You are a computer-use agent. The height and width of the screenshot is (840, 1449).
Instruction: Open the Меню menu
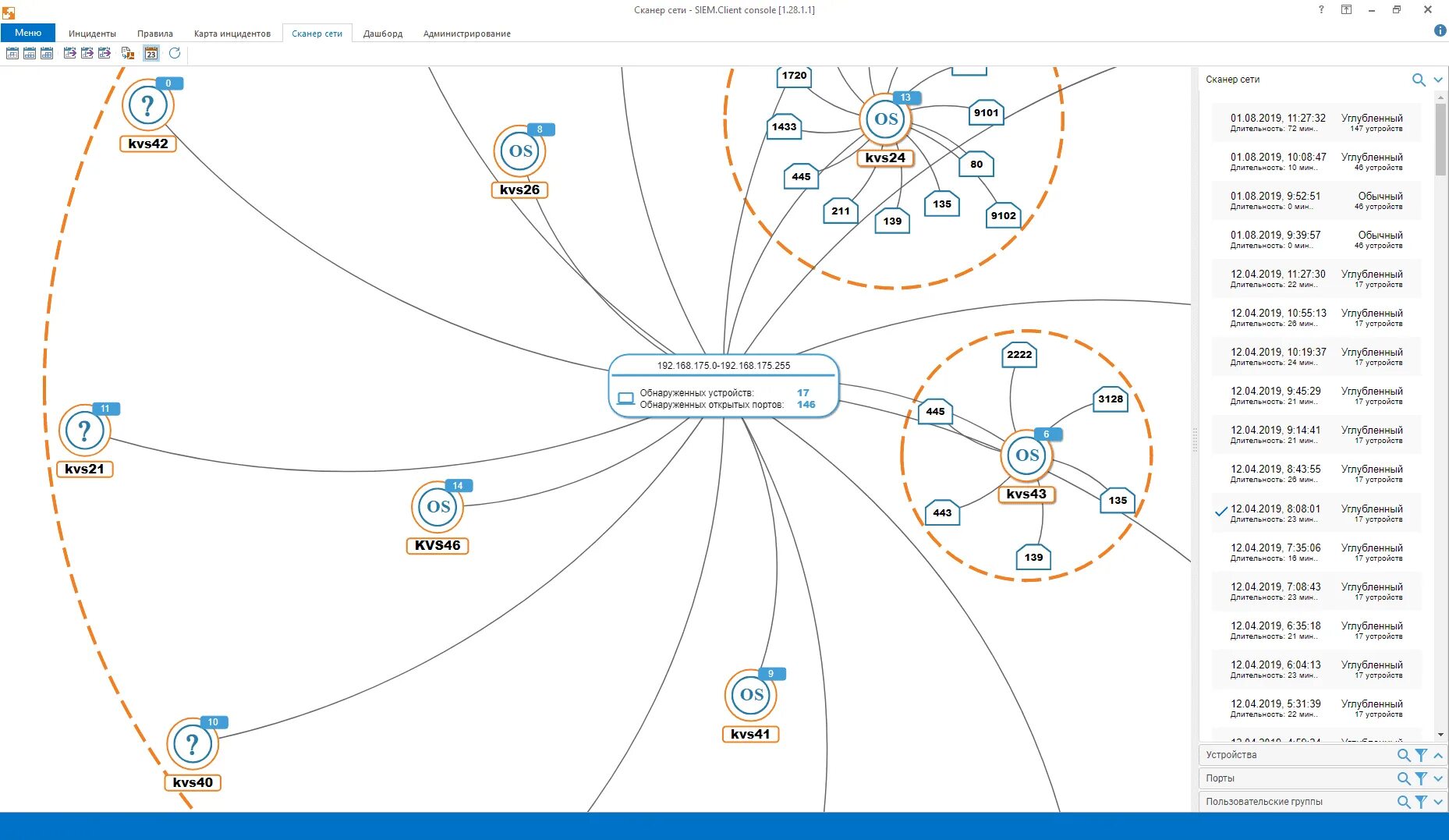click(28, 33)
